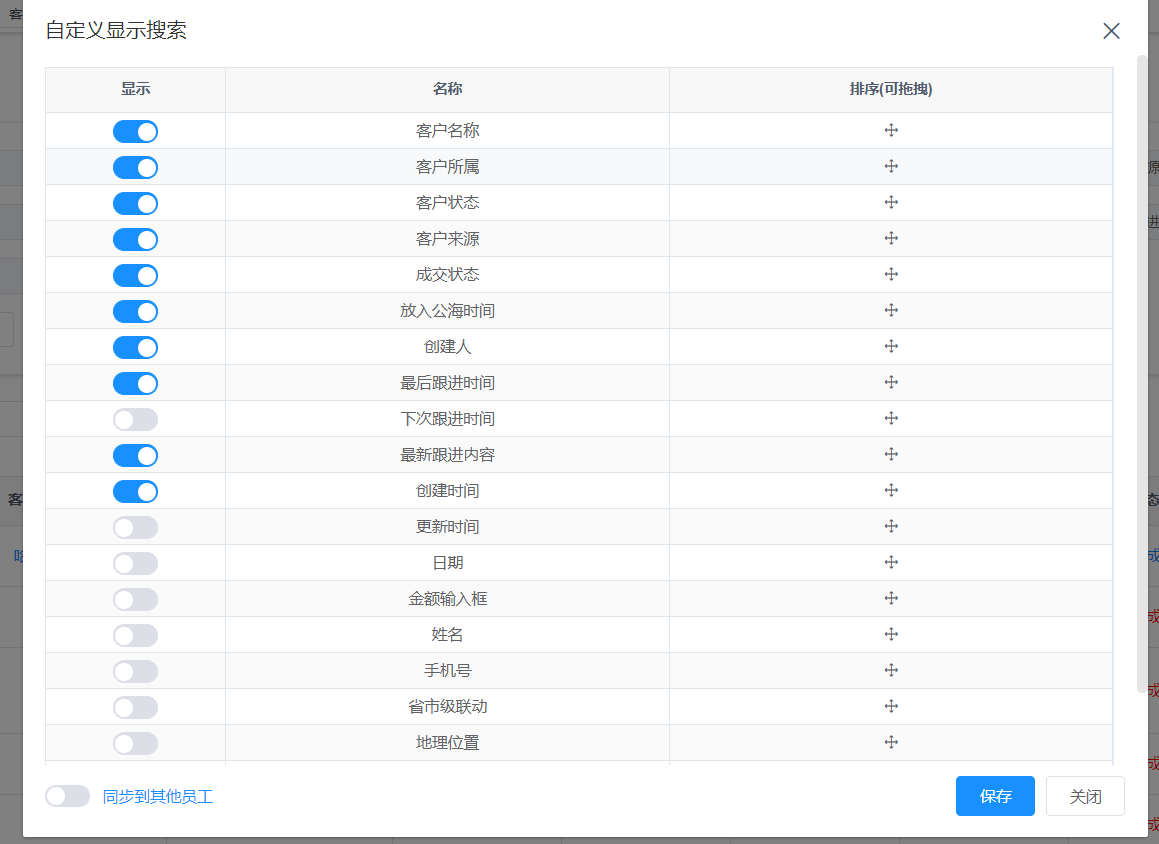The height and width of the screenshot is (844, 1159).
Task: Click the 关闭 button
Action: click(x=1085, y=796)
